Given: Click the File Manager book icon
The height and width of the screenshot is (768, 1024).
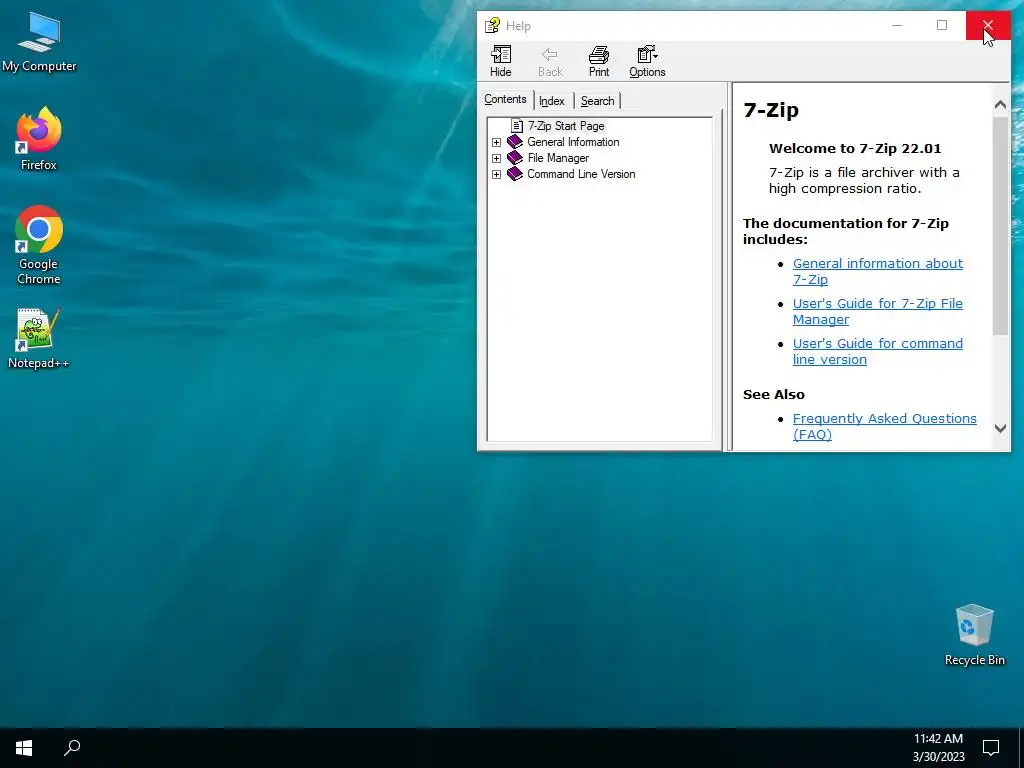Looking at the screenshot, I should tap(515, 158).
